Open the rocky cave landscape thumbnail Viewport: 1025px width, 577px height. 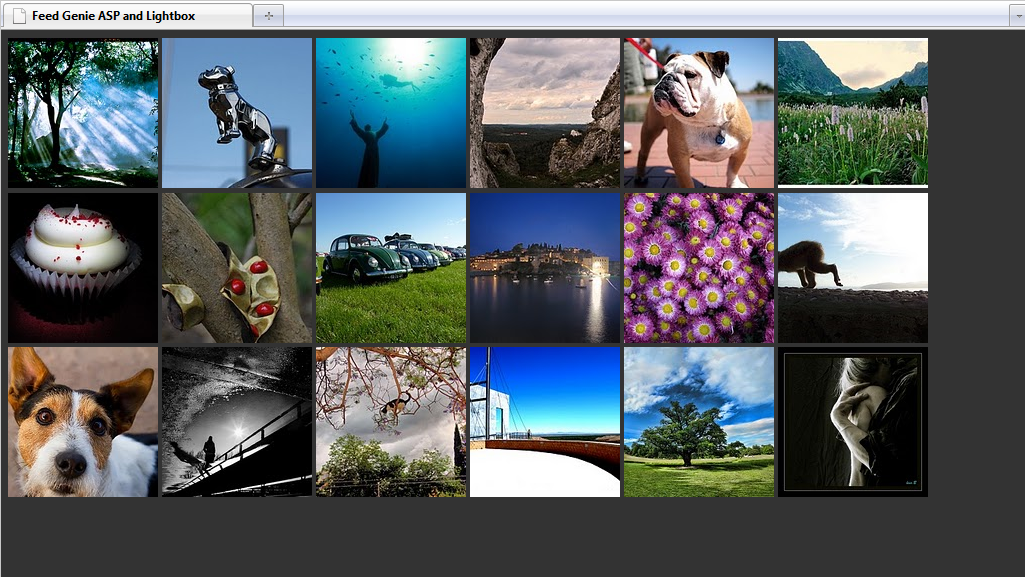[x=545, y=113]
